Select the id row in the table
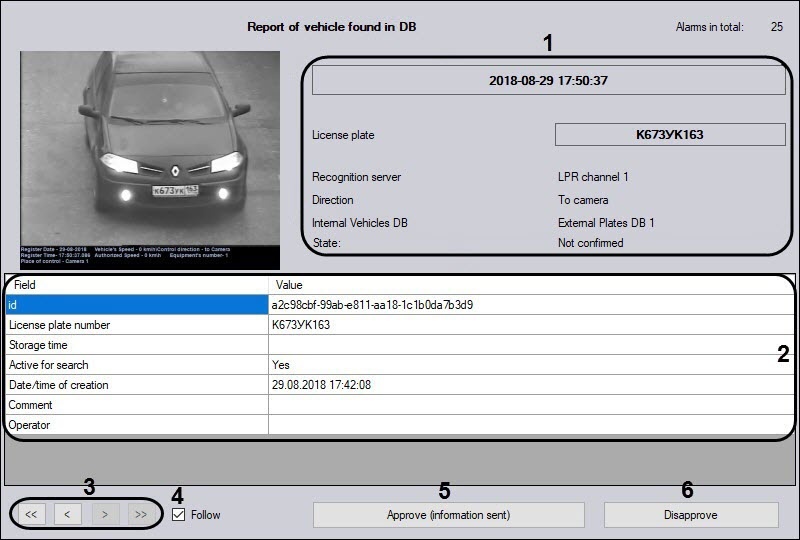The width and height of the screenshot is (800, 540). tap(136, 305)
